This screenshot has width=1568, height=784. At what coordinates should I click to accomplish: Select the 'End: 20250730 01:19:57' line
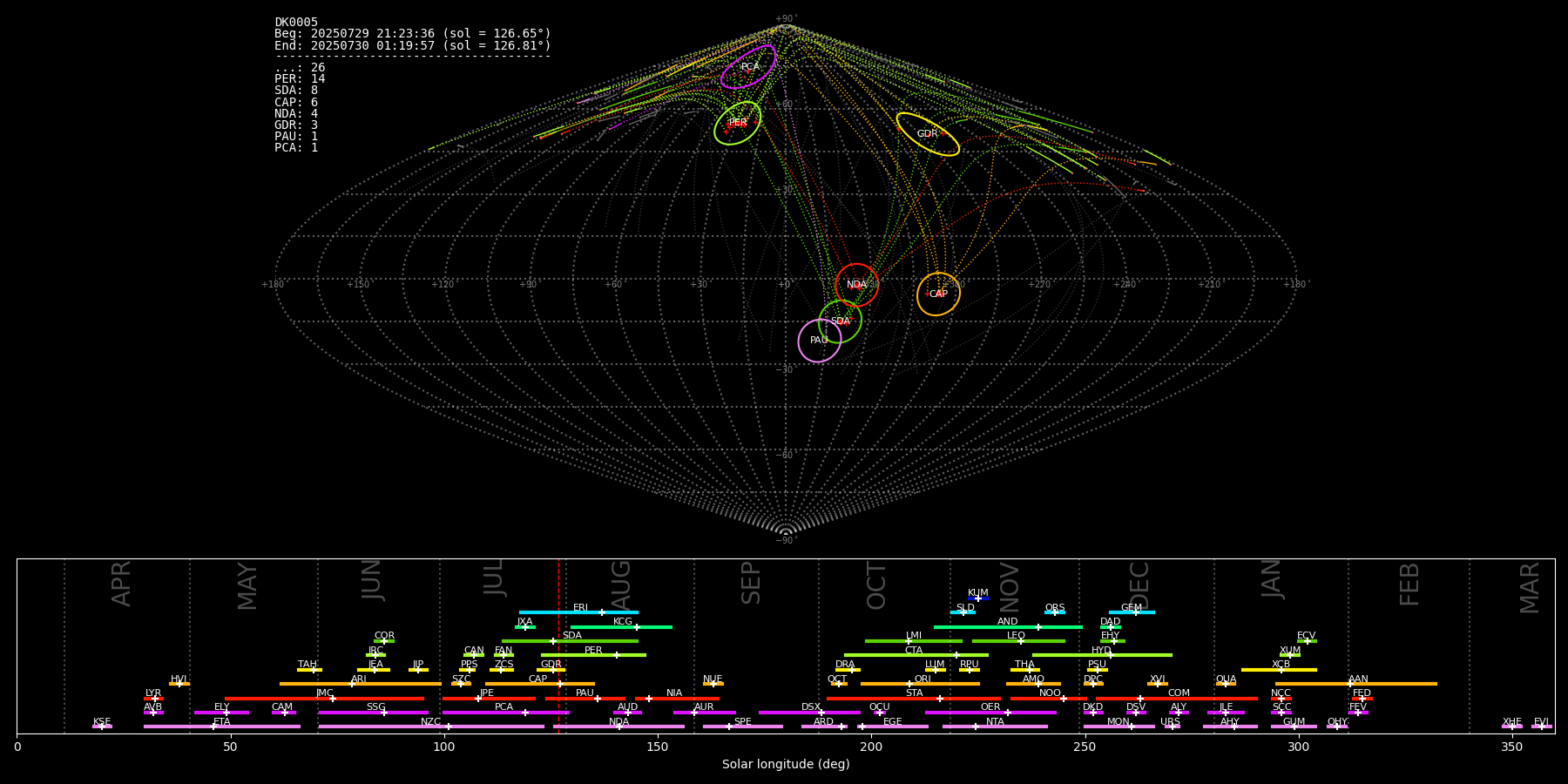(413, 45)
